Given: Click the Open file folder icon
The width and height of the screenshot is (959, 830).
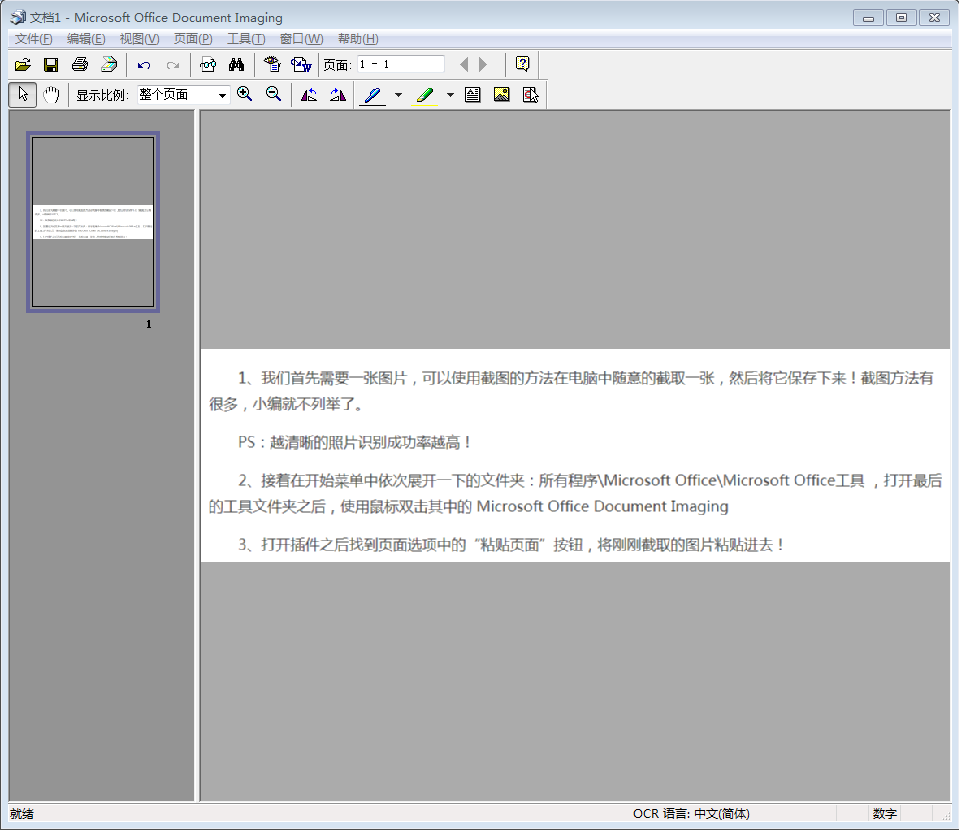Looking at the screenshot, I should [23, 64].
